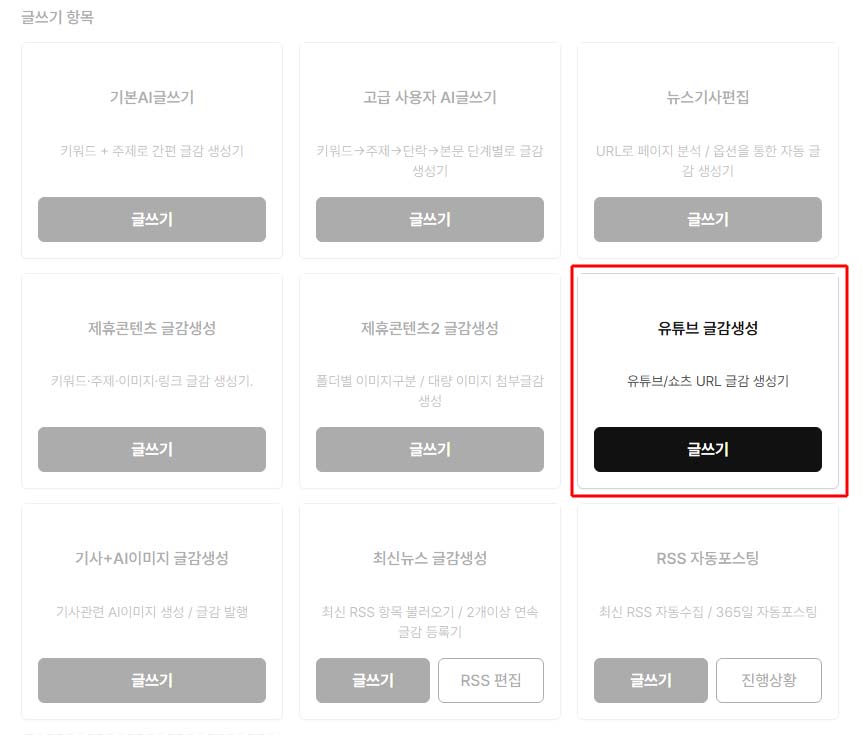Select the 뉴스기사편집 card title
The width and height of the screenshot is (862, 735).
708,98
